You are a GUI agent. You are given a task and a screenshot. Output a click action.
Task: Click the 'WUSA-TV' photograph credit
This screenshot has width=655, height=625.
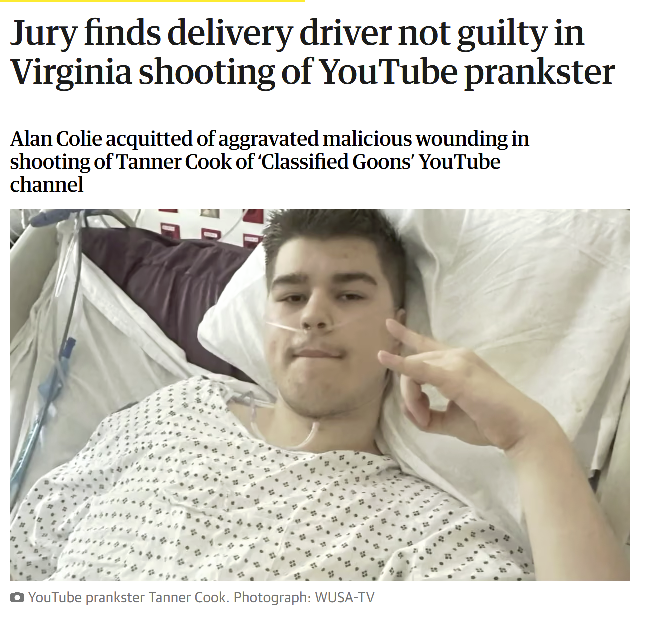345,597
